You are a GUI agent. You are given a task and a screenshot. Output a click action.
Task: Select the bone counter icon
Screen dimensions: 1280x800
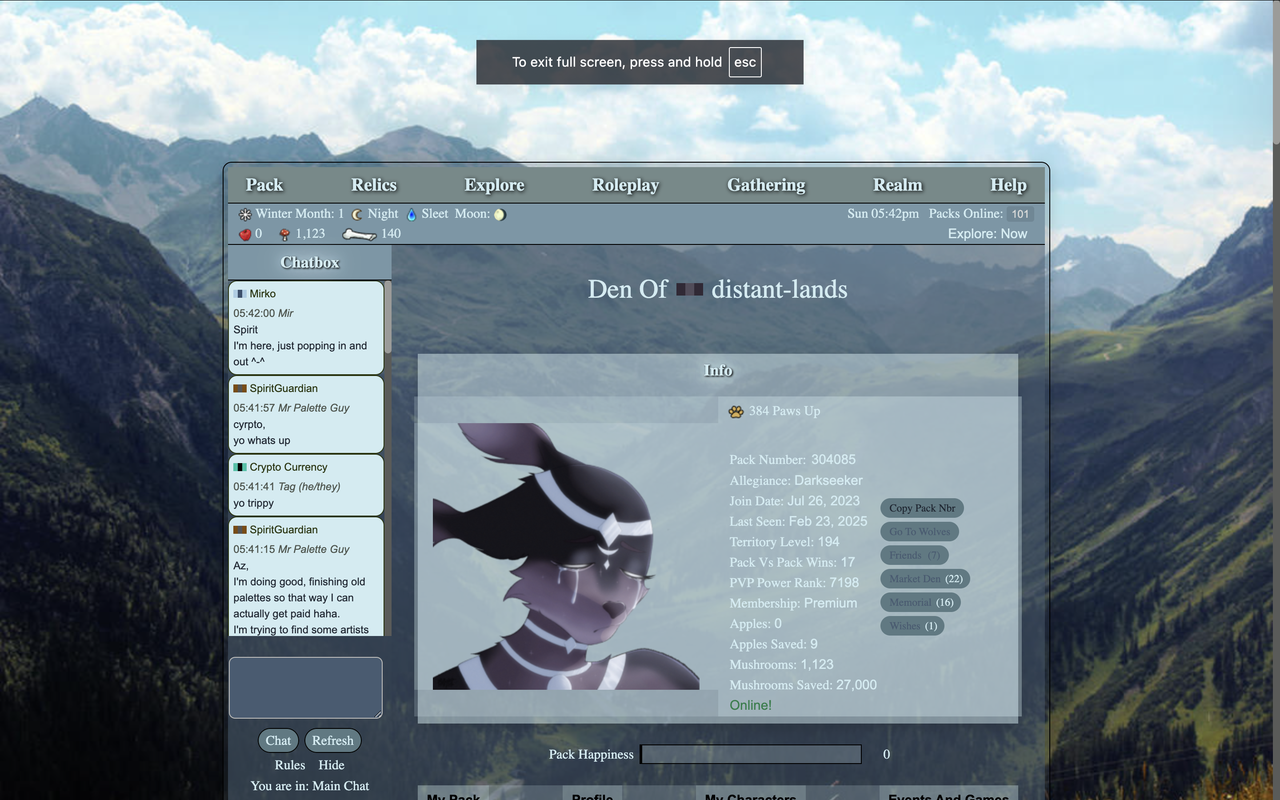[x=360, y=232]
